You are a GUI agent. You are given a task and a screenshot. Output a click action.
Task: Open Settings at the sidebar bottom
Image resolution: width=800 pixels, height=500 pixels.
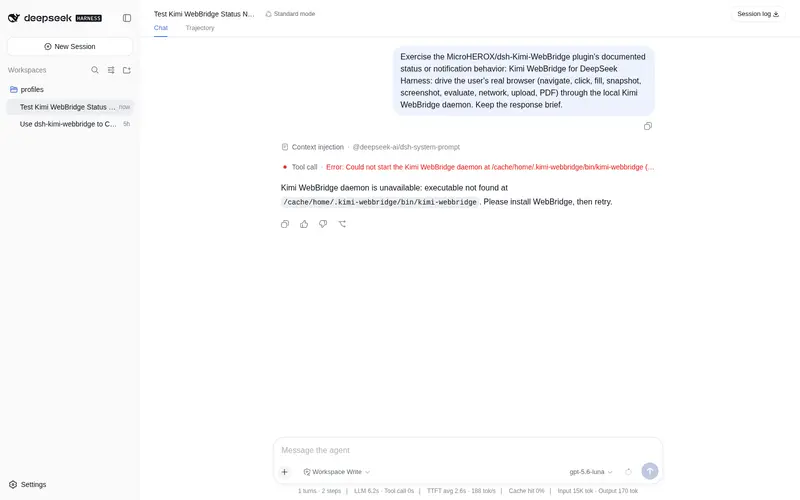pos(28,484)
